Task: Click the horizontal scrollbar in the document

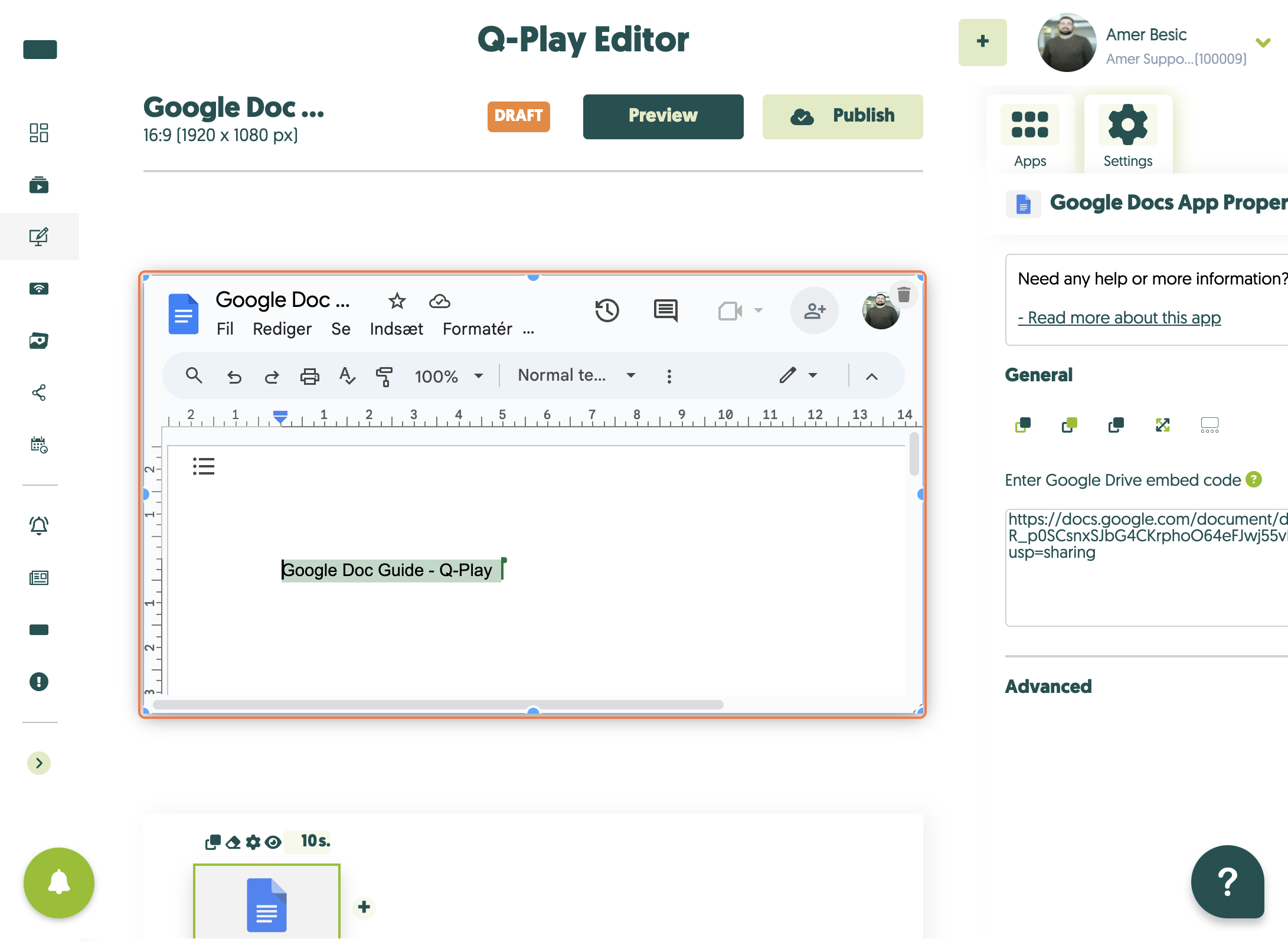Action: click(x=438, y=705)
